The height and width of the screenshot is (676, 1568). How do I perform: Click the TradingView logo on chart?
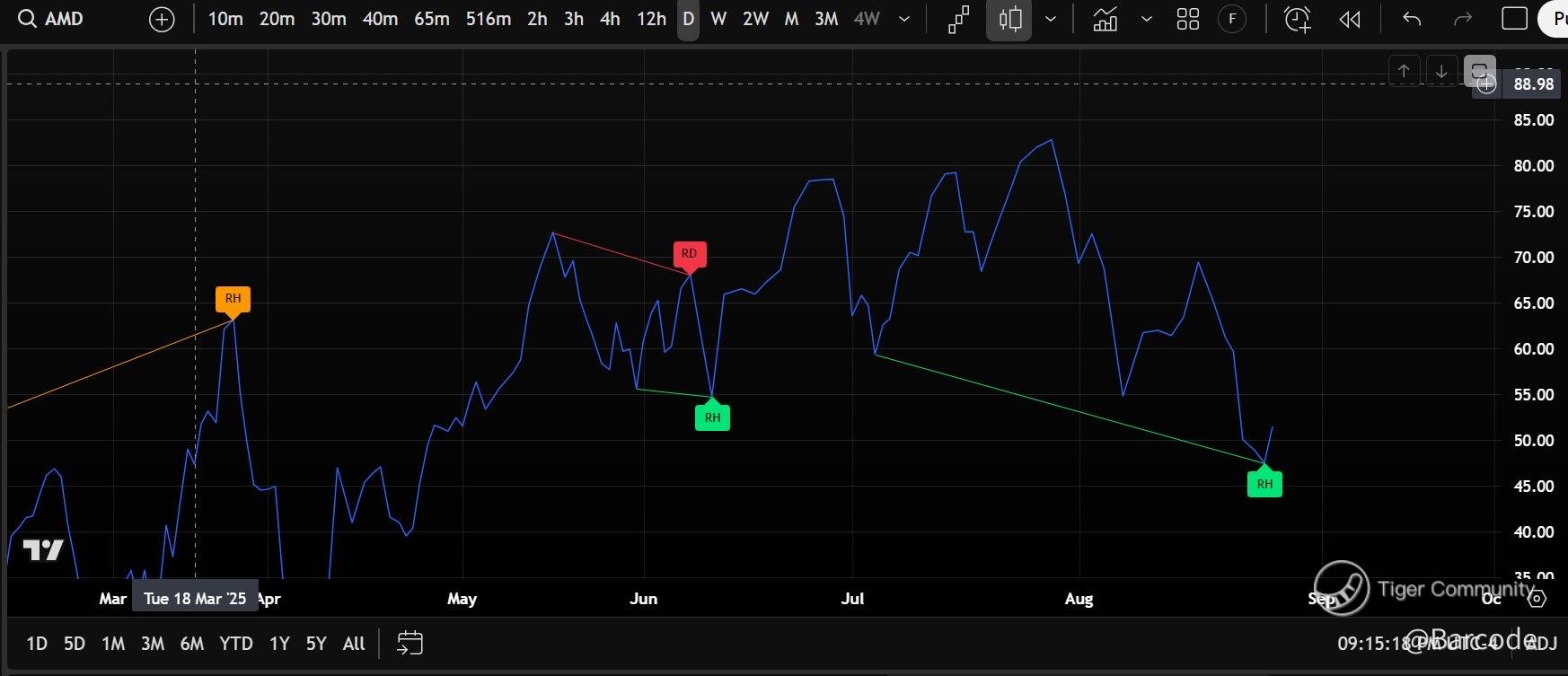pyautogui.click(x=43, y=550)
